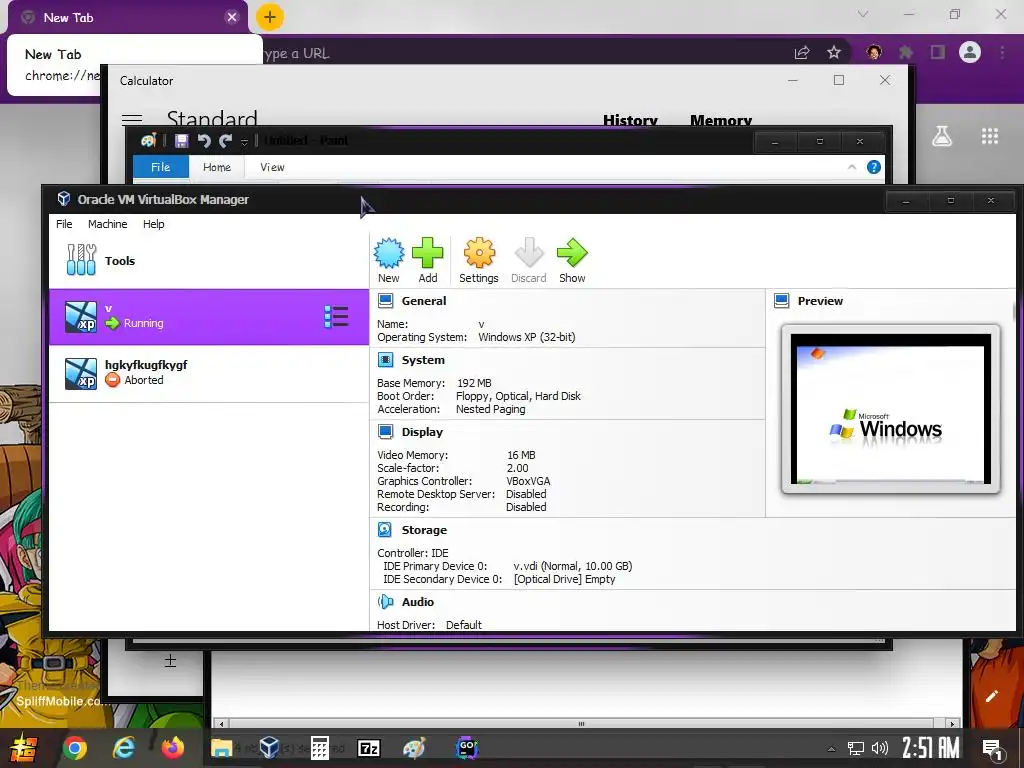Click the blue Help icon in Paint
The image size is (1024, 768).
pos(874,167)
